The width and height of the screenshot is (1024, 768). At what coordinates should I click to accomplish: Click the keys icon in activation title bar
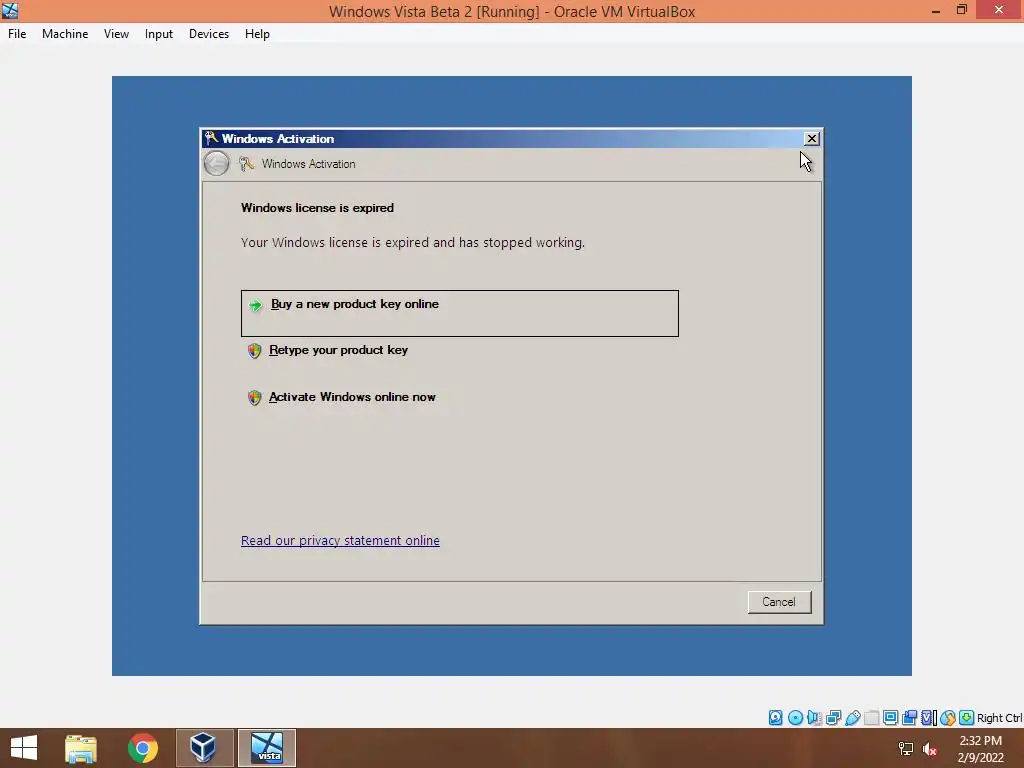click(x=211, y=138)
